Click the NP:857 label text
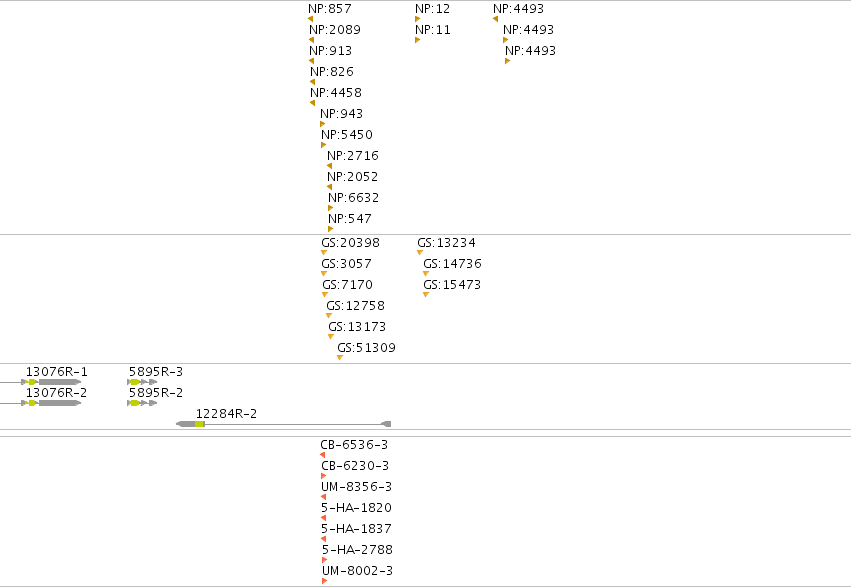Image resolution: width=851 pixels, height=587 pixels. pyautogui.click(x=329, y=9)
